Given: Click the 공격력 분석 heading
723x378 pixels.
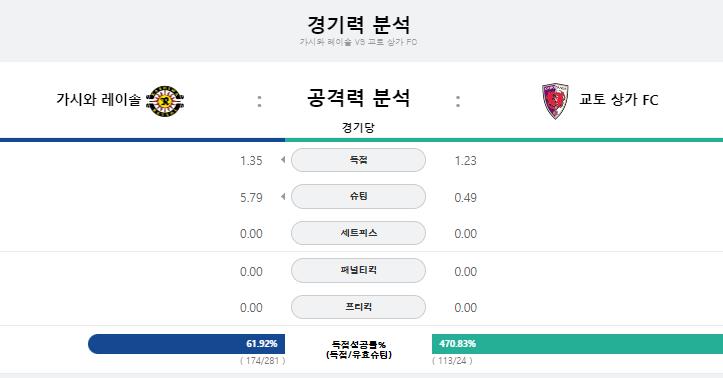Looking at the screenshot, I should point(358,98).
